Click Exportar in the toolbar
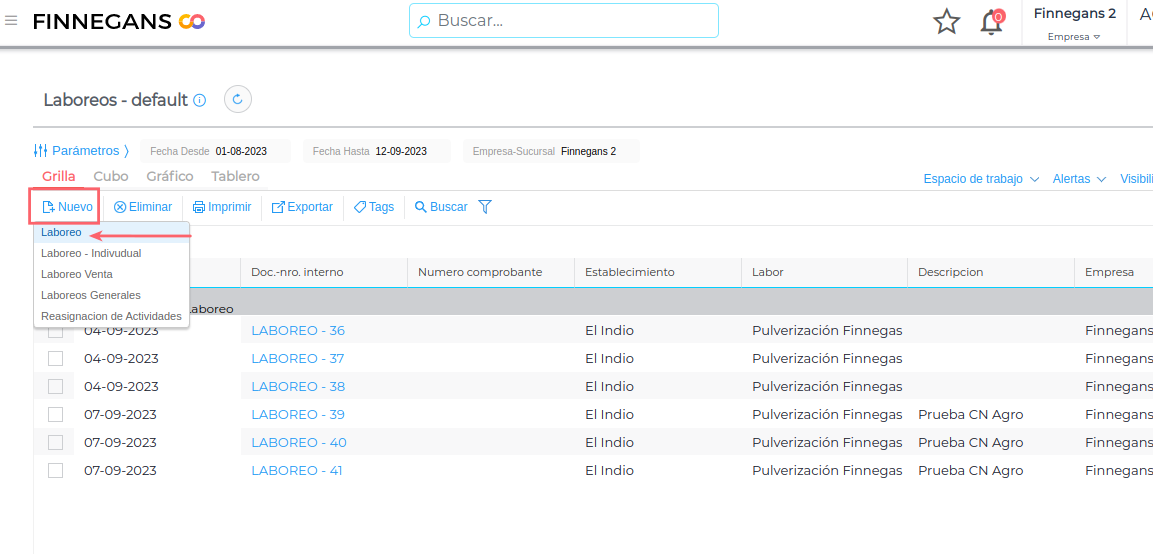Screen dimensions: 1153x554 click(x=302, y=207)
